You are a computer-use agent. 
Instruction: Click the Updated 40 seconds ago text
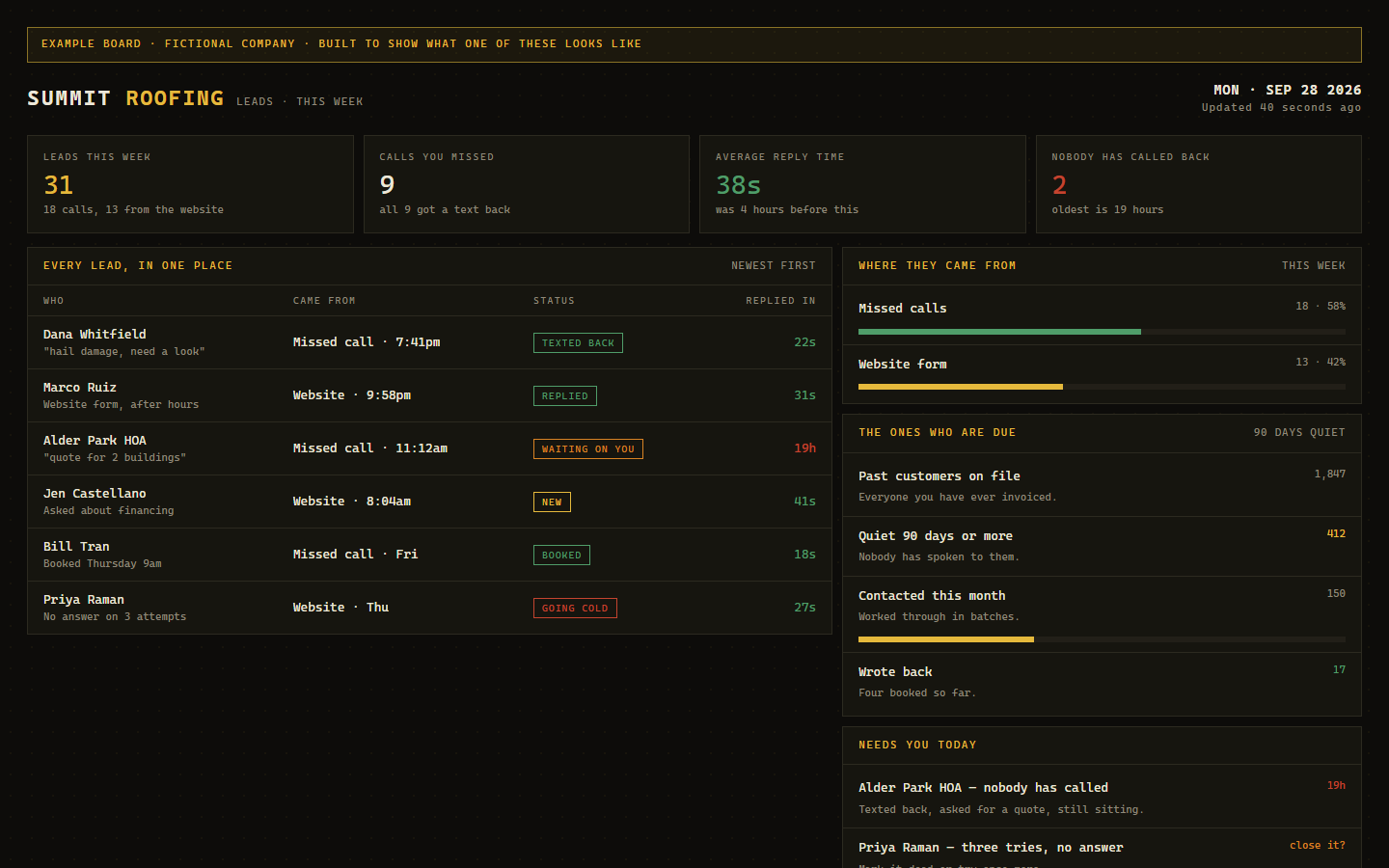pos(1281,107)
